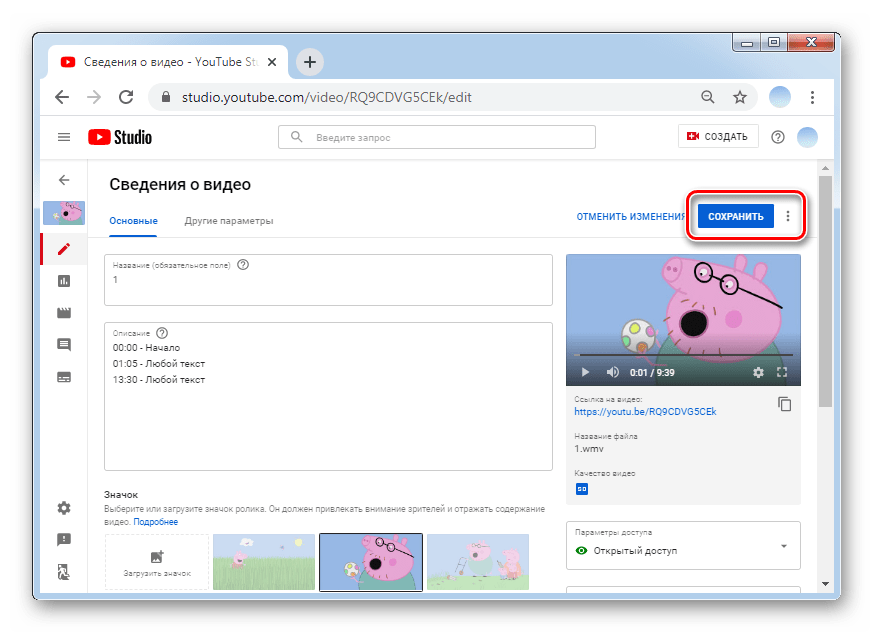
Task: Open the Comments icon in the sidebar
Action: click(64, 345)
